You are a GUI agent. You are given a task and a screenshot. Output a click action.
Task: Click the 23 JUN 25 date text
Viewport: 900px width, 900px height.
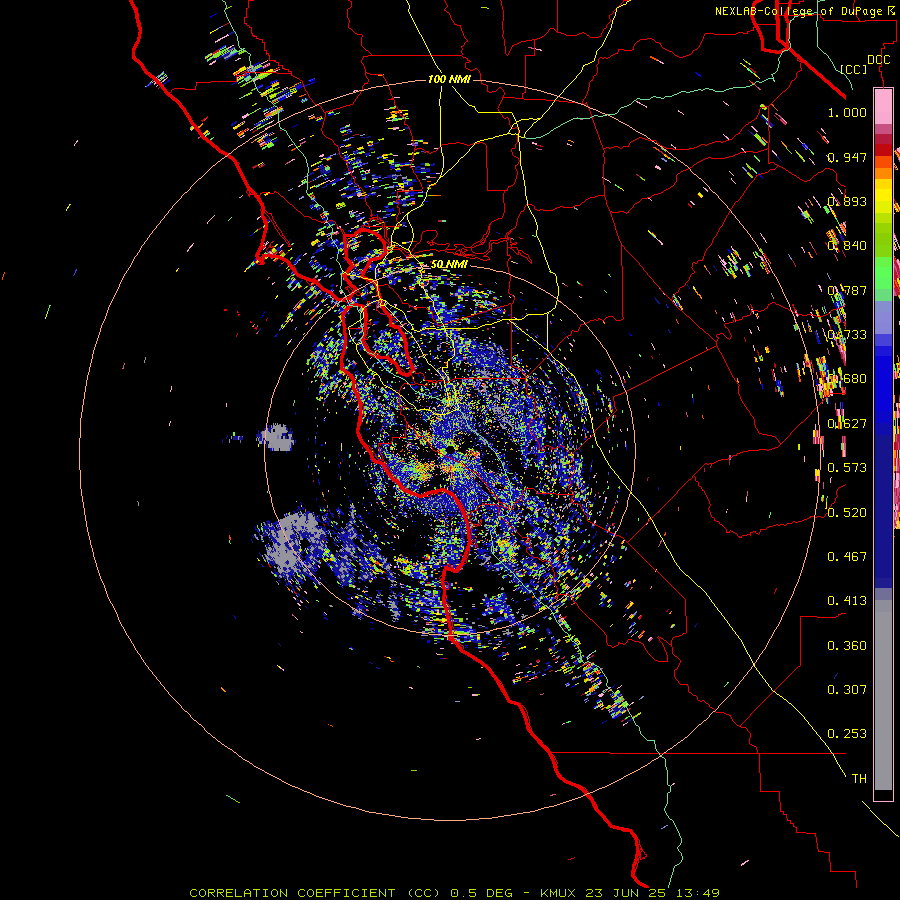coord(625,893)
